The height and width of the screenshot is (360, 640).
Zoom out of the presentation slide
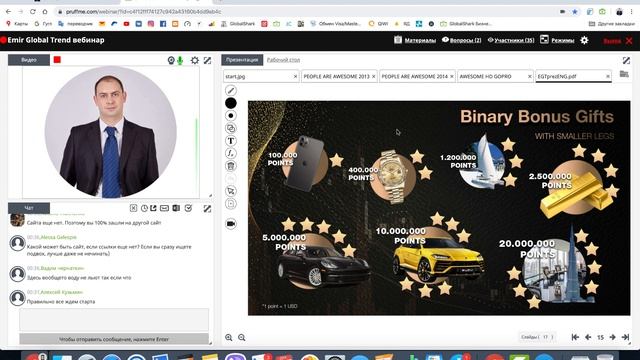(242, 338)
